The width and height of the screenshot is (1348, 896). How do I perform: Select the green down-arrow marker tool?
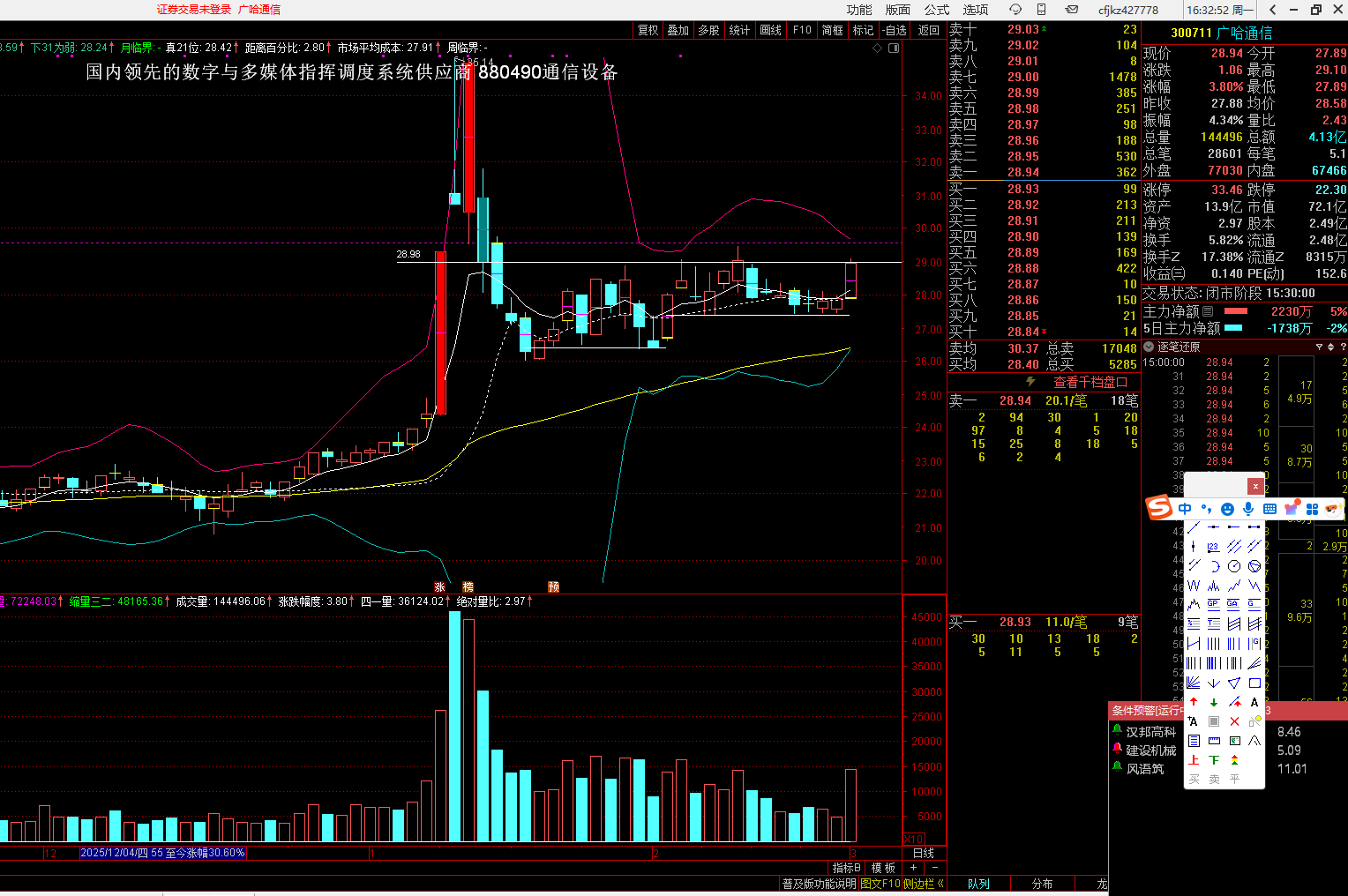pyautogui.click(x=1214, y=702)
